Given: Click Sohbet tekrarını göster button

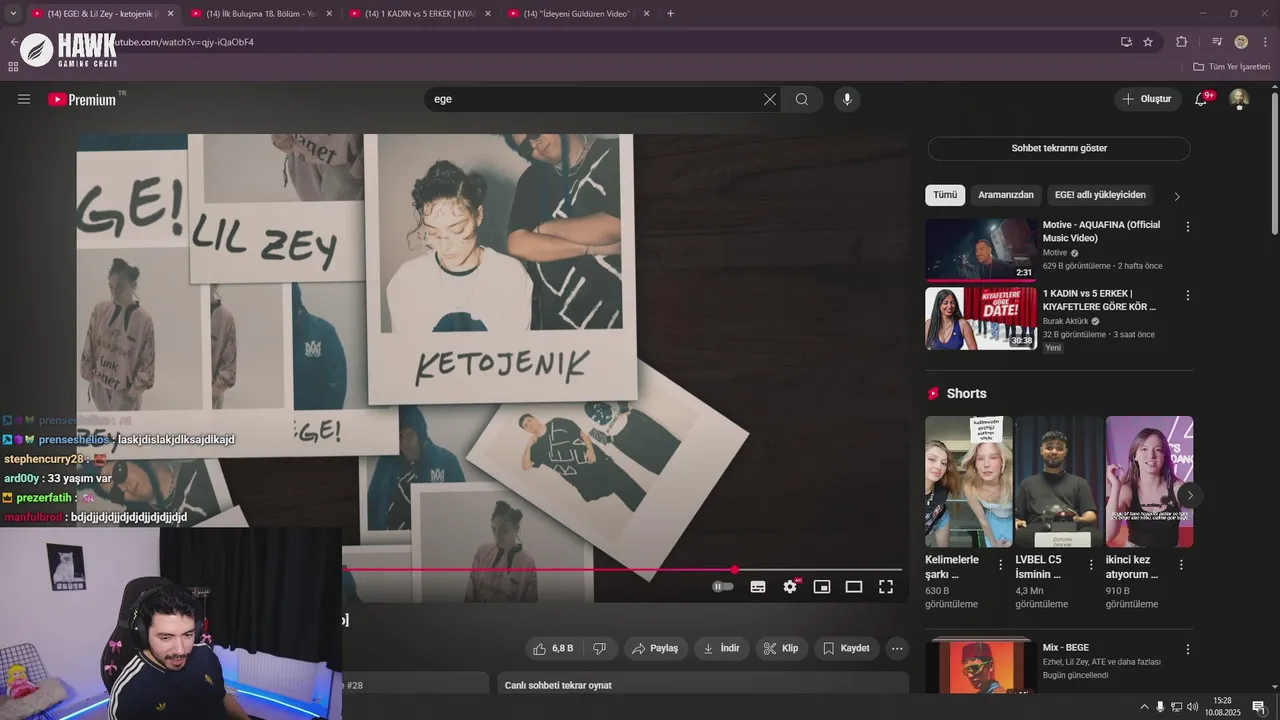Looking at the screenshot, I should (x=1059, y=148).
